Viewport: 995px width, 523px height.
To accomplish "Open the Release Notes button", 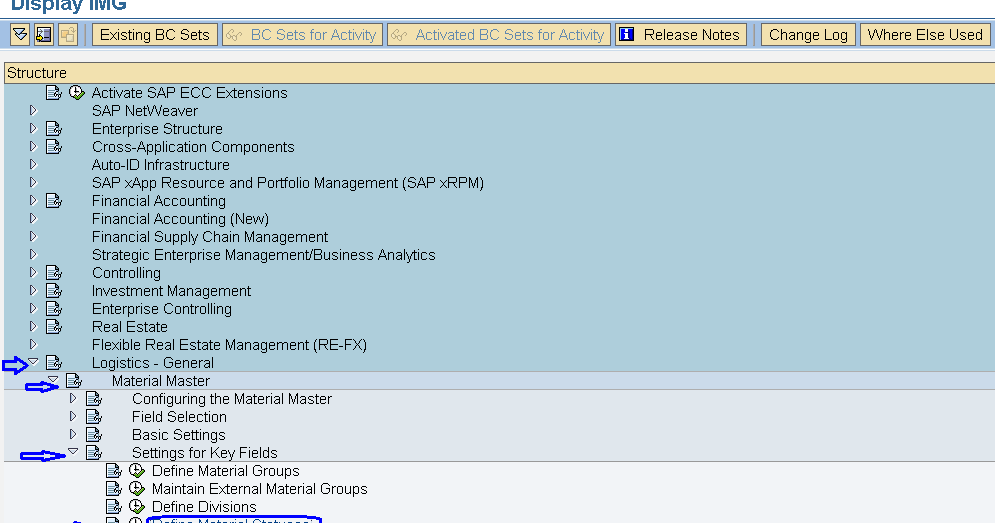I will tap(681, 34).
